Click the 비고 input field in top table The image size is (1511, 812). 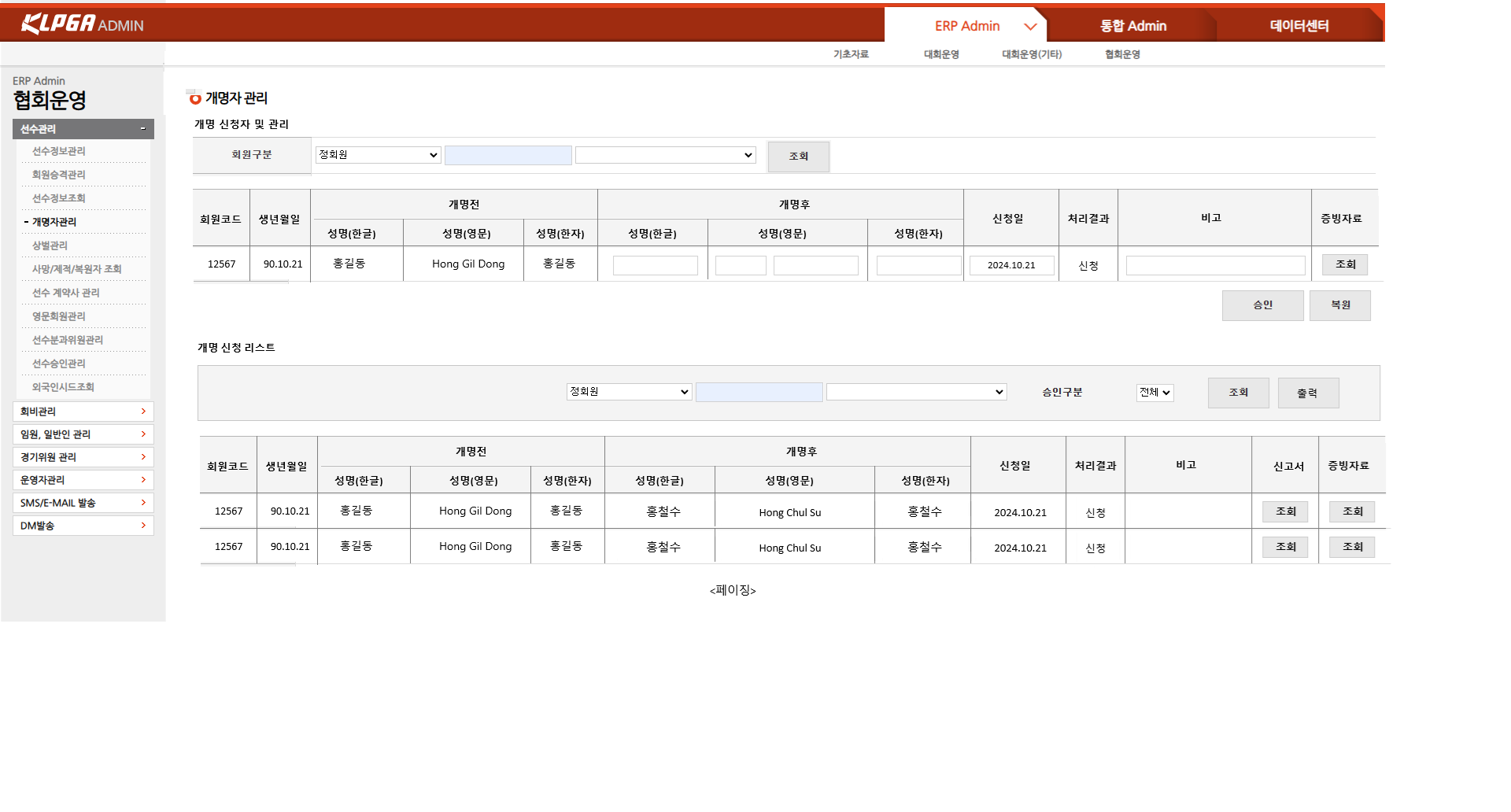1216,265
